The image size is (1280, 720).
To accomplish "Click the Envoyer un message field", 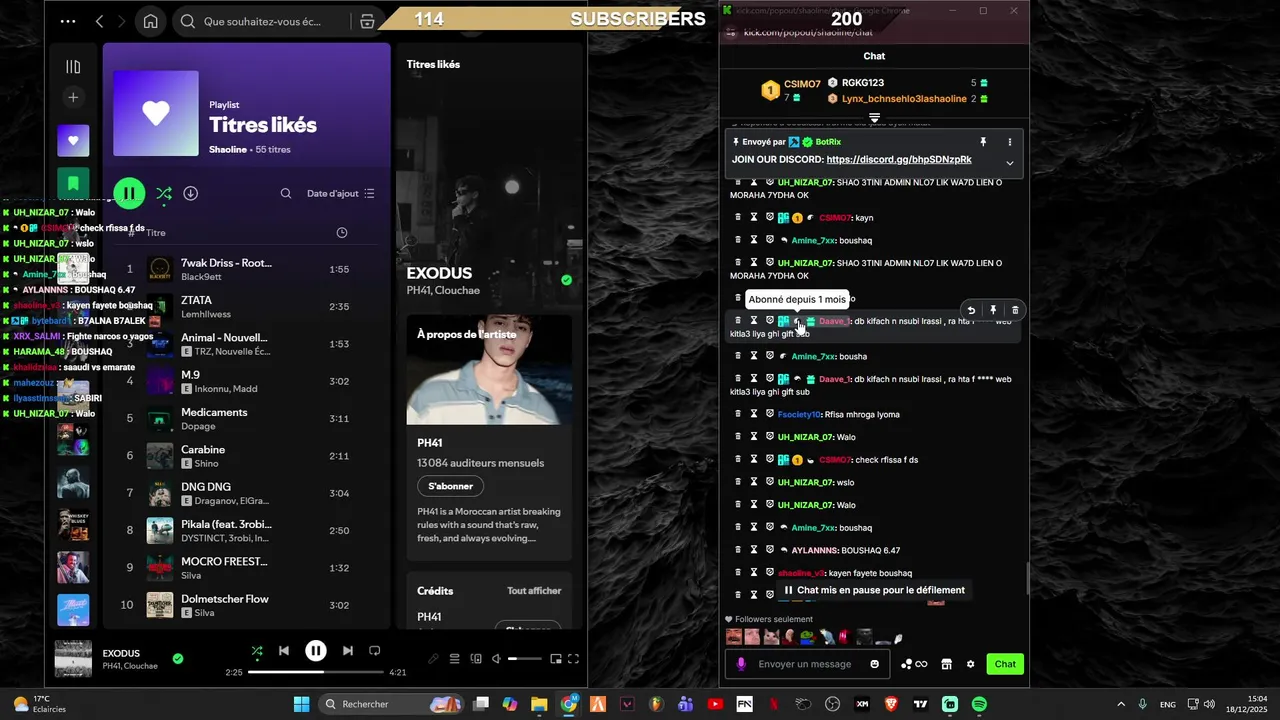I will pyautogui.click(x=804, y=664).
